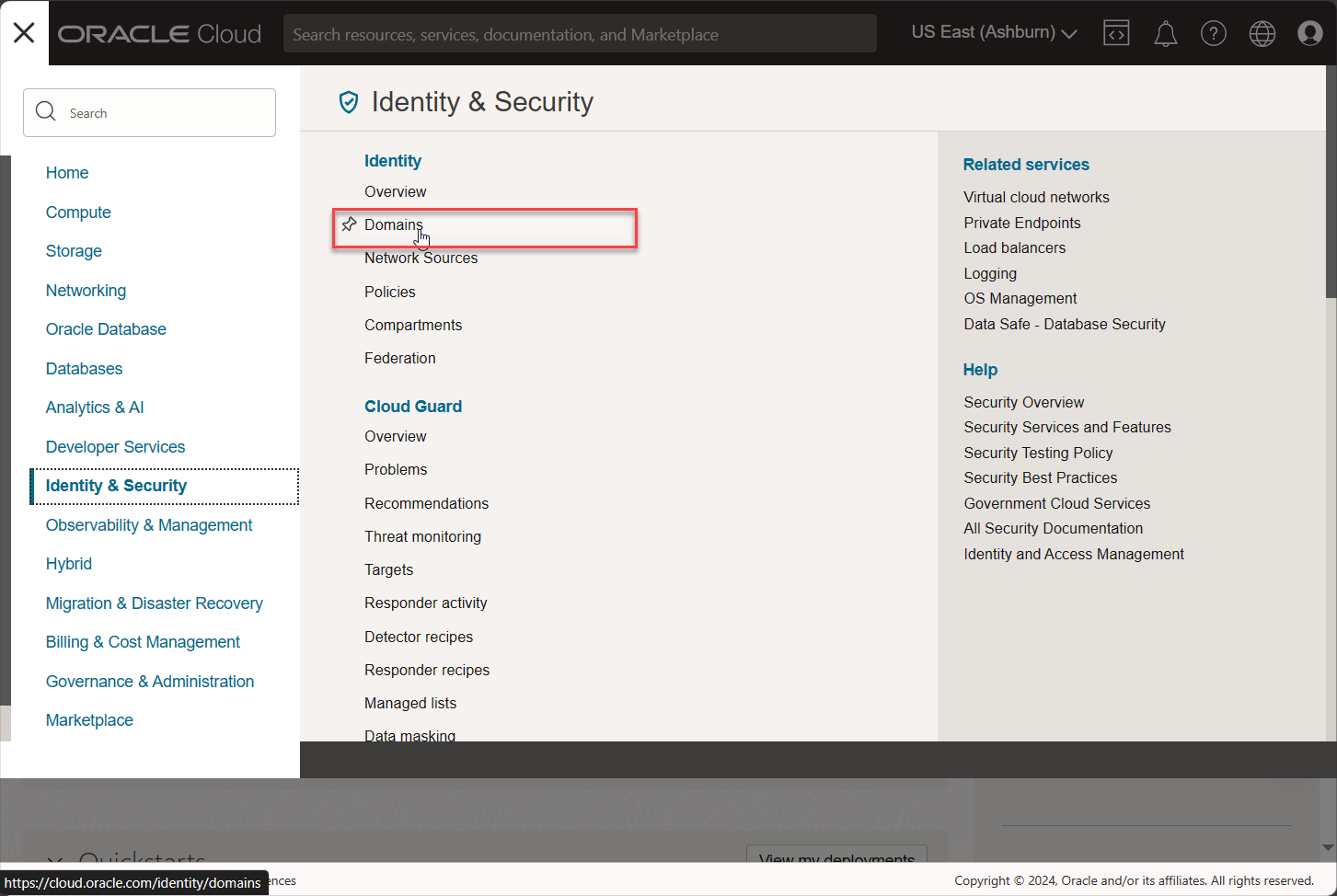Collapse the Identity category list
Viewport: 1337px width, 896px height.
coord(393,160)
